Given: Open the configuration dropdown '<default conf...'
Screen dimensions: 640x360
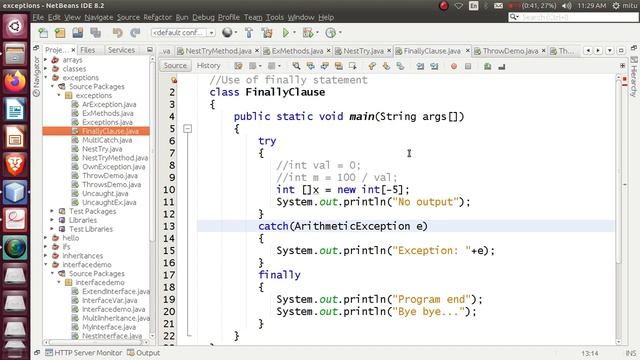Looking at the screenshot, I should click(x=183, y=32).
